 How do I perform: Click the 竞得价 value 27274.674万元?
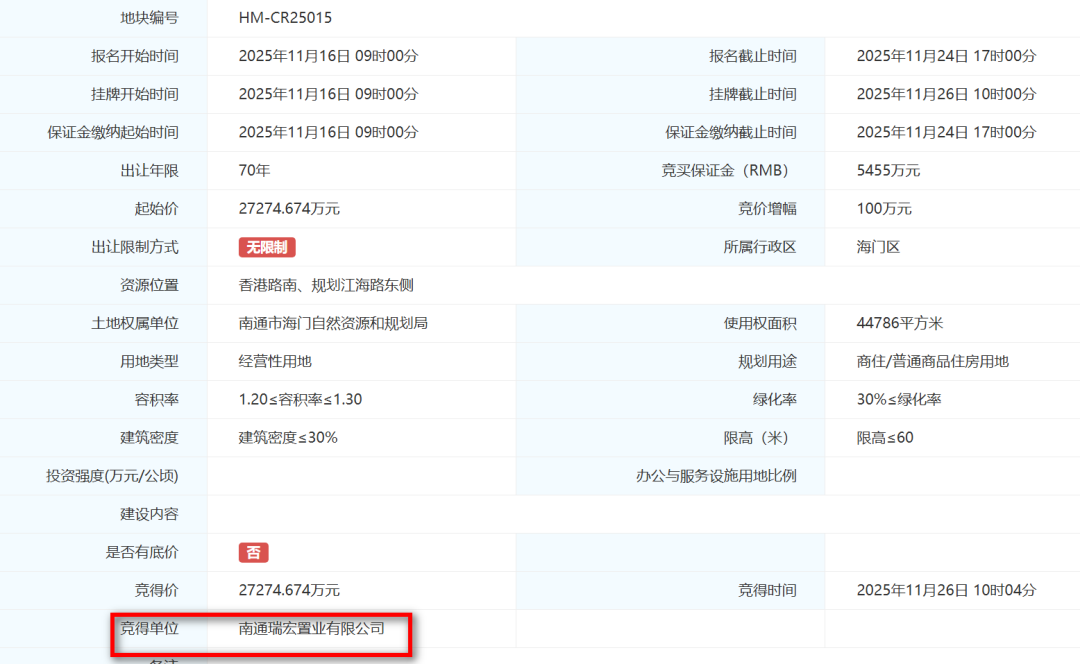(289, 590)
